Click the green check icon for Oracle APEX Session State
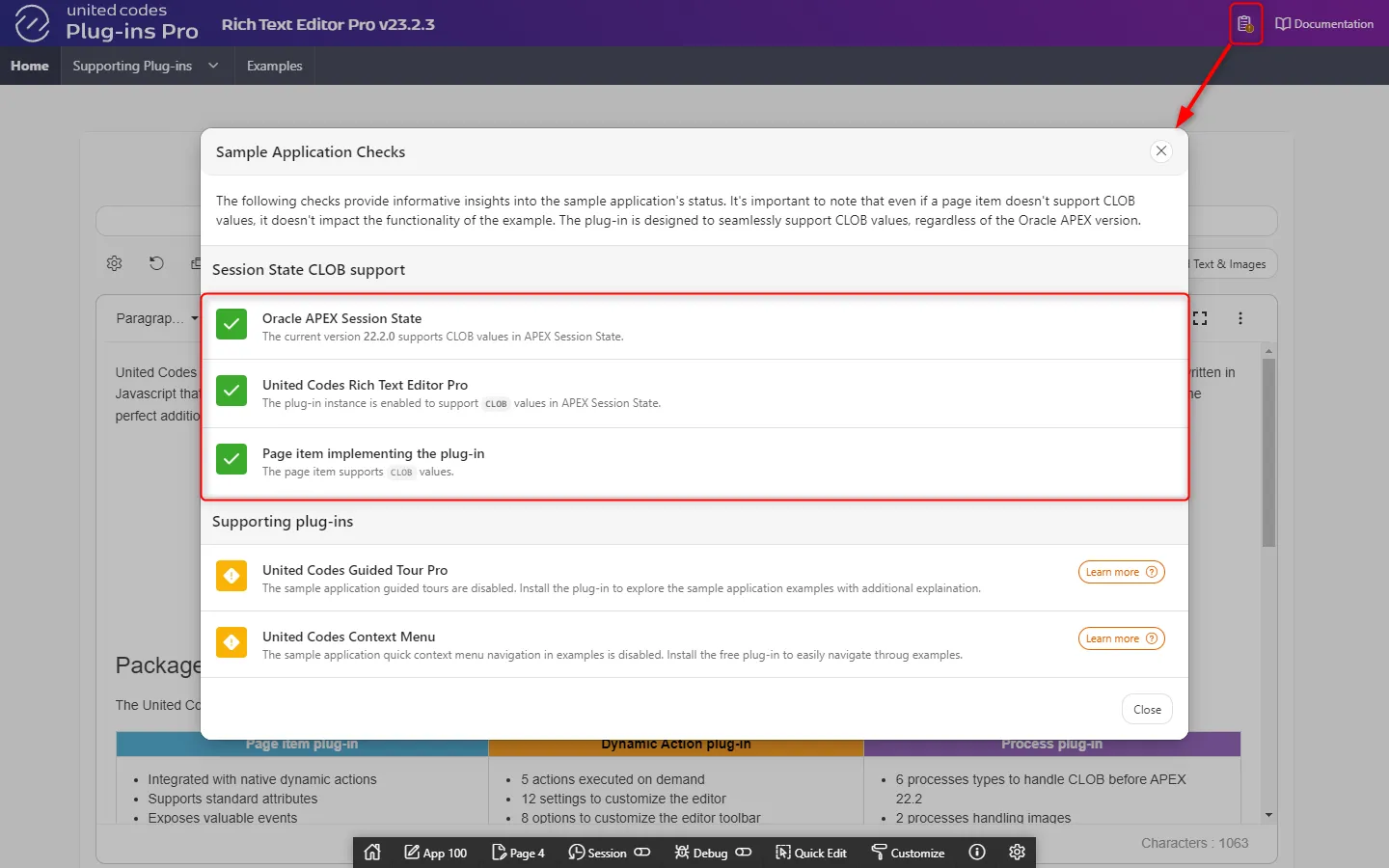 231,325
